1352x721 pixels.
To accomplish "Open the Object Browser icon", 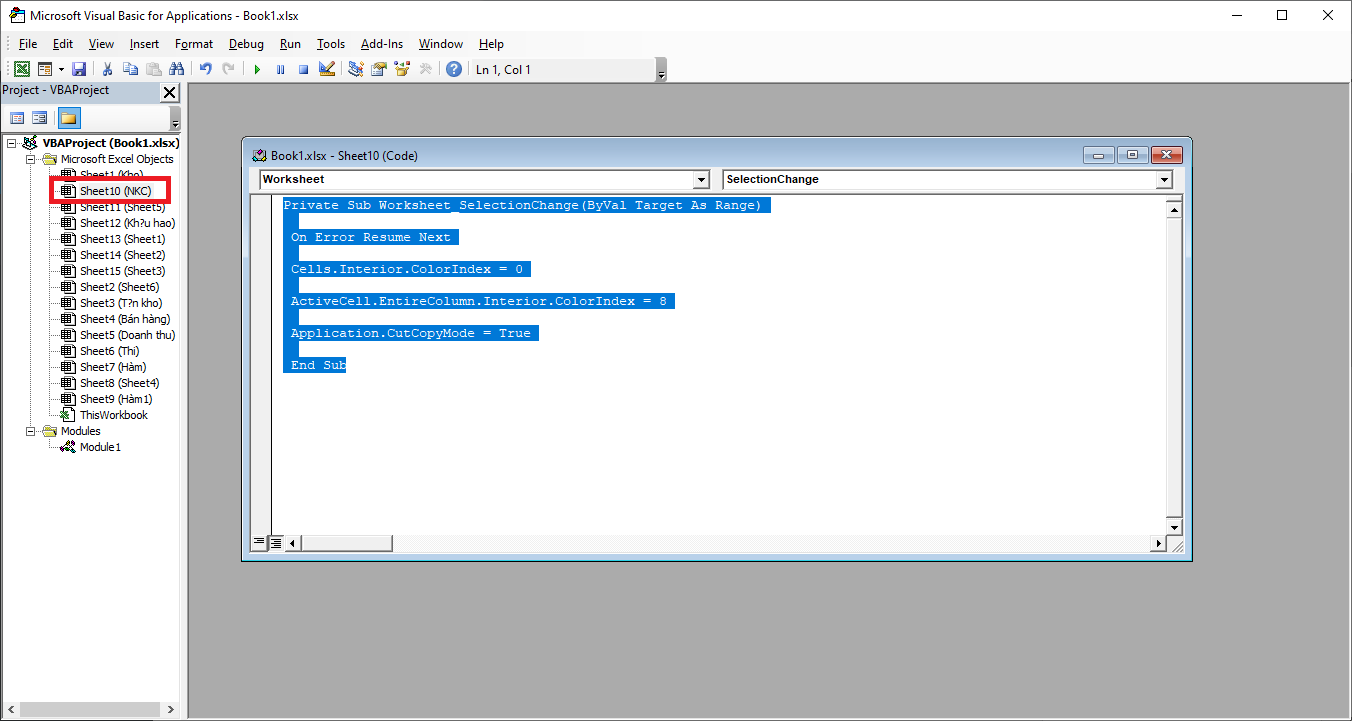I will coord(403,69).
